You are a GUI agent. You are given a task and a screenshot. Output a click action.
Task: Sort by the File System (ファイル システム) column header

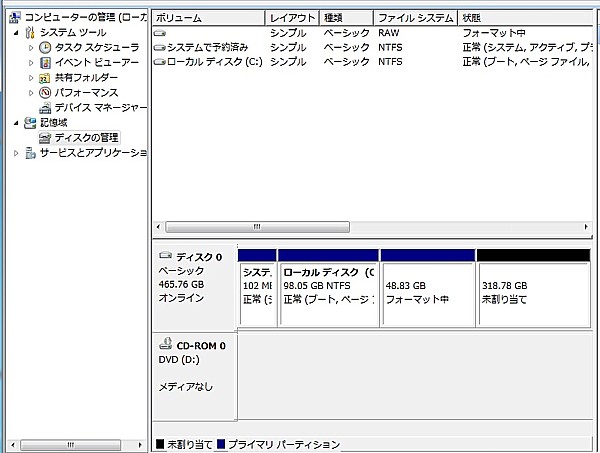[x=415, y=18]
